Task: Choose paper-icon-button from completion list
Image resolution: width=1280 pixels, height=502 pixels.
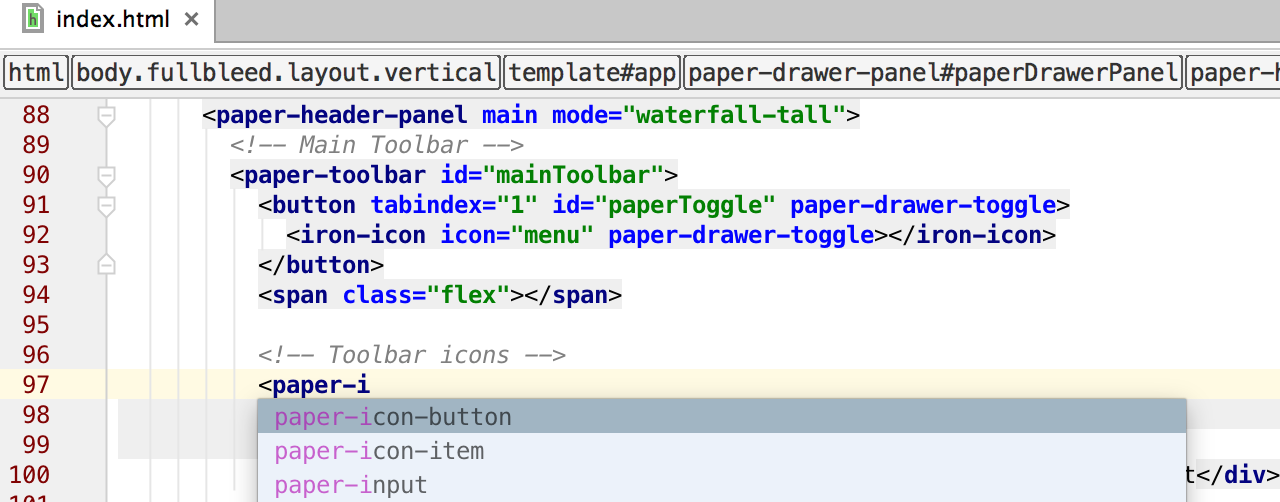Action: (721, 416)
